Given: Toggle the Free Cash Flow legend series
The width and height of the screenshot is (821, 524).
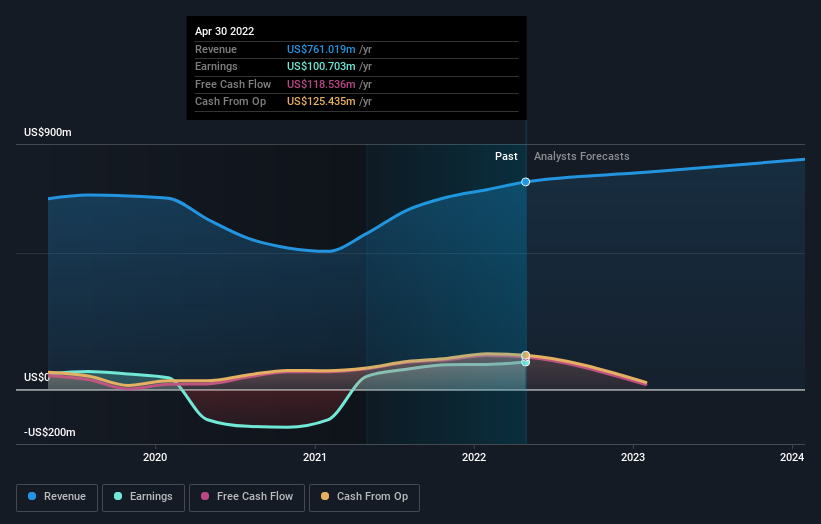Looking at the screenshot, I should coord(247,497).
